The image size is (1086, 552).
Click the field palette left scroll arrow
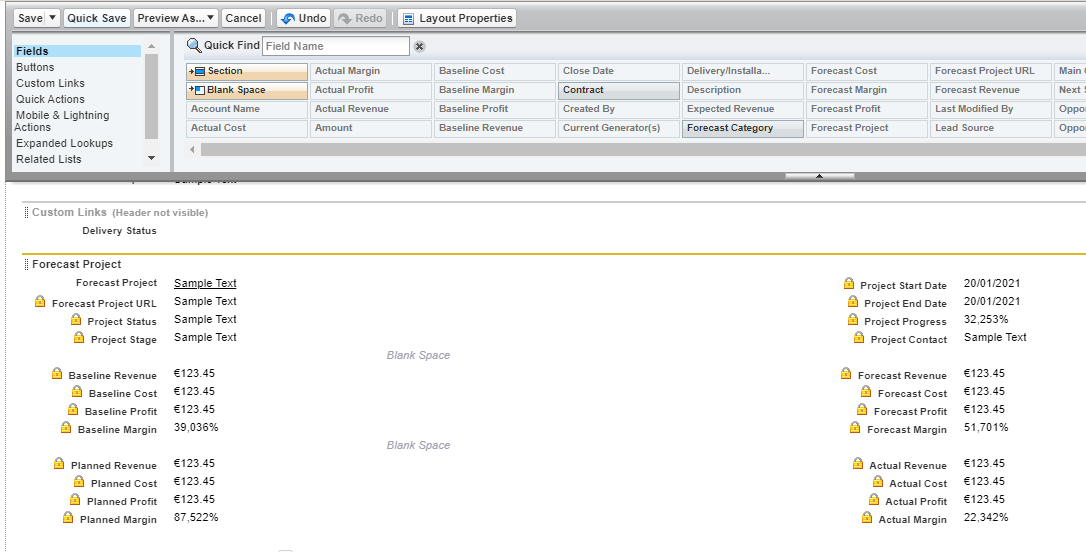point(193,149)
